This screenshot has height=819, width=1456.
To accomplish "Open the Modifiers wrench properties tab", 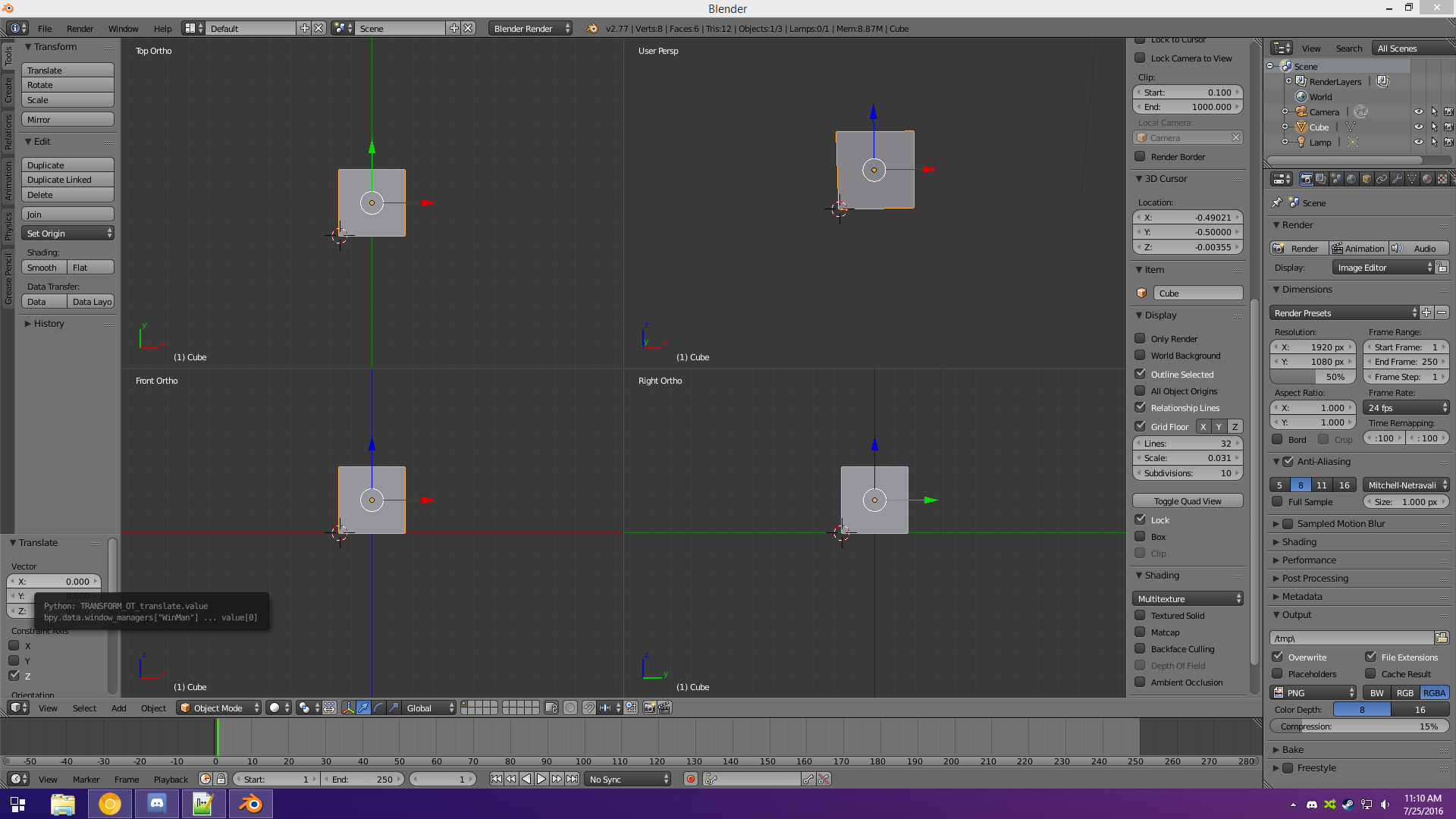I will (x=1397, y=179).
